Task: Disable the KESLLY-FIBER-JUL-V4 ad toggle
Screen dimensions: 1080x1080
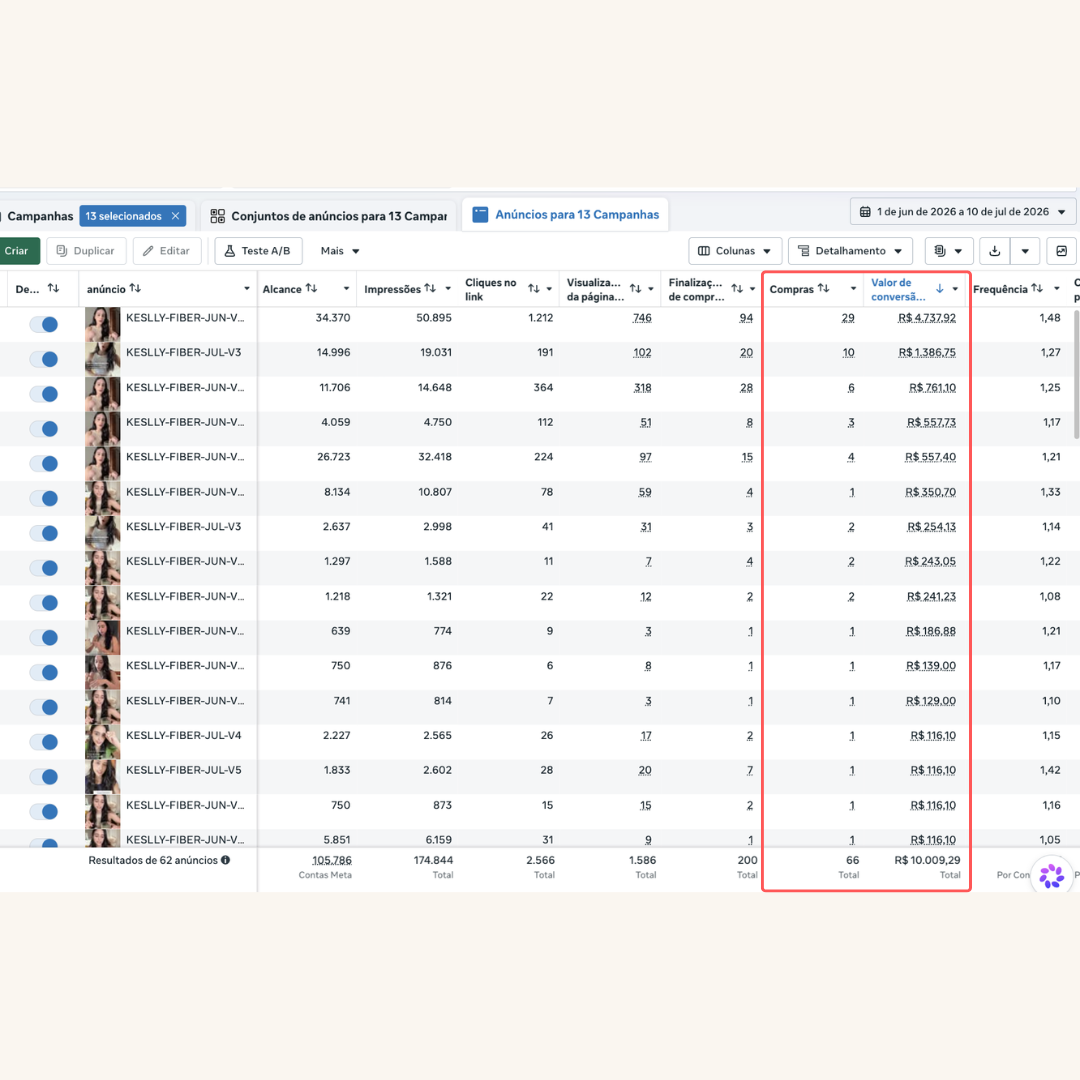Action: tap(44, 742)
